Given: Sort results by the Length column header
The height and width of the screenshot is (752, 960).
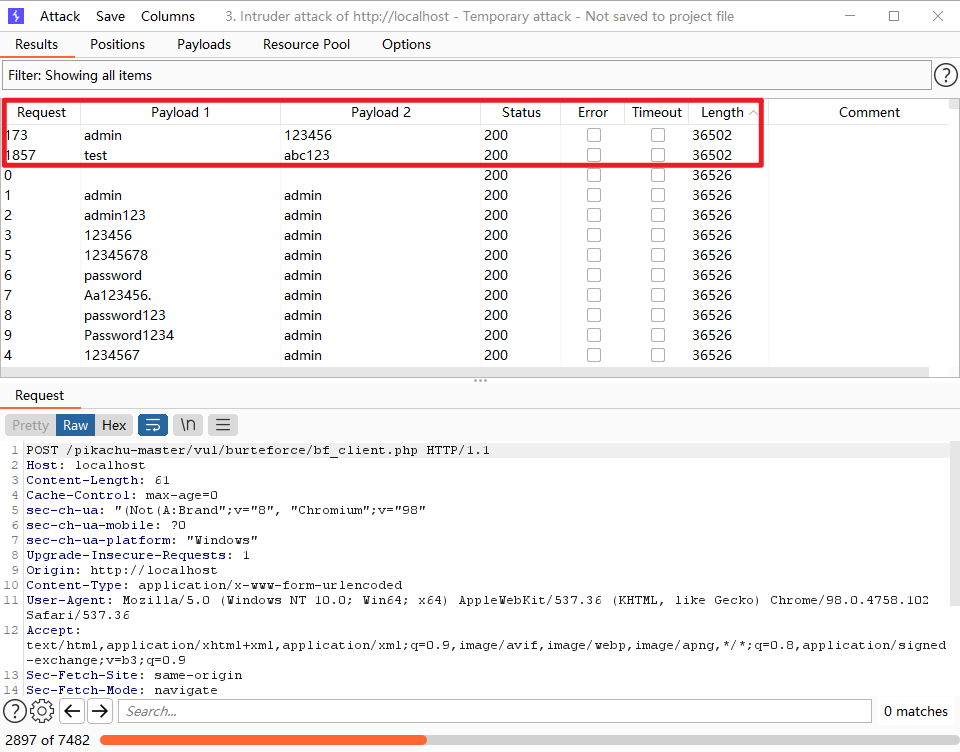Looking at the screenshot, I should pos(722,112).
